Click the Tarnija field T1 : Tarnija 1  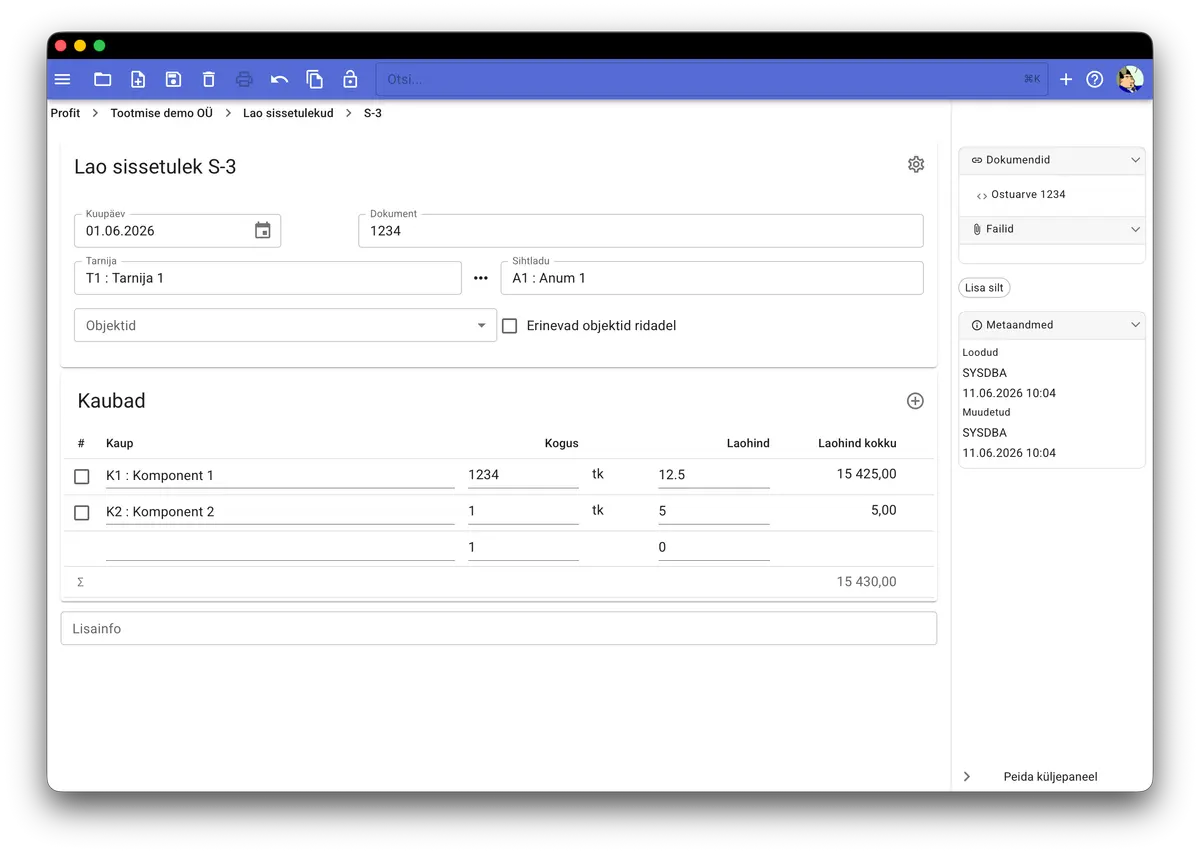click(268, 278)
